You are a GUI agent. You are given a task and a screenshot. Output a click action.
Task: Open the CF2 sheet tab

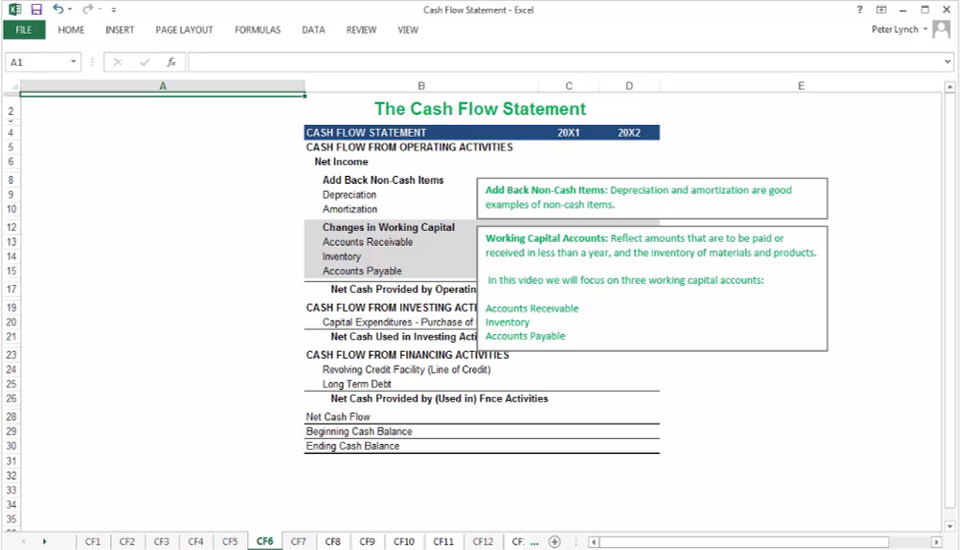[x=127, y=541]
